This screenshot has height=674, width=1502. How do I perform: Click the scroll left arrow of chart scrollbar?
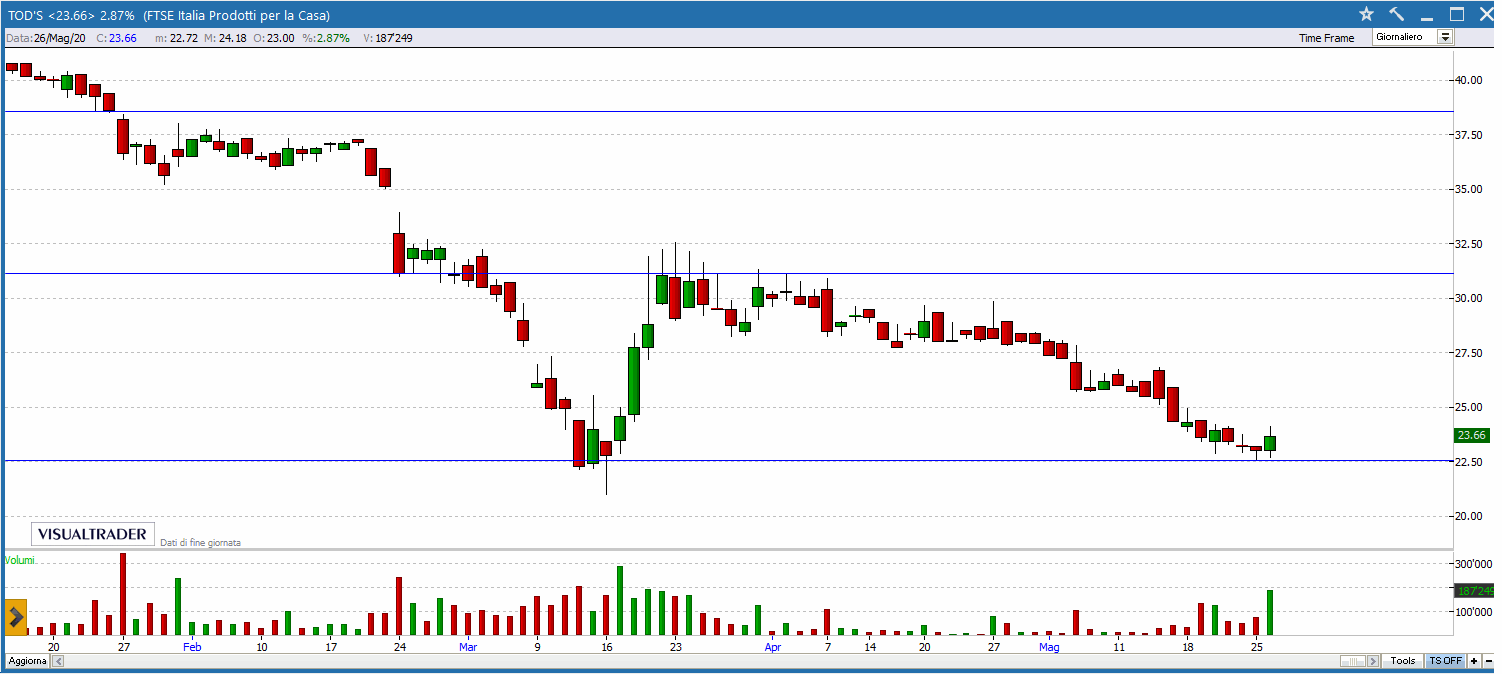coord(58,661)
